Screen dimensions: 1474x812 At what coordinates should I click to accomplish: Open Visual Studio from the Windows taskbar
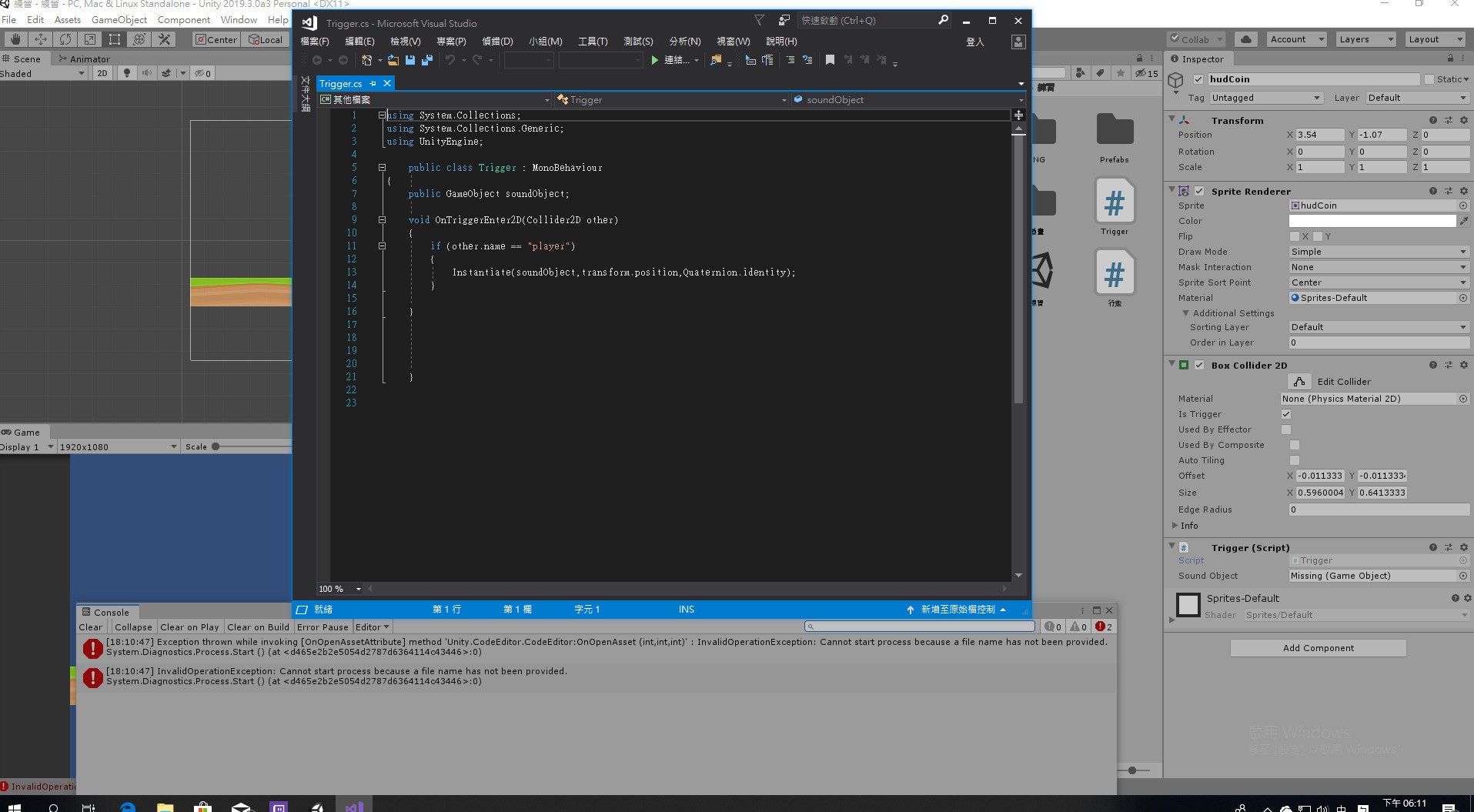pyautogui.click(x=353, y=806)
